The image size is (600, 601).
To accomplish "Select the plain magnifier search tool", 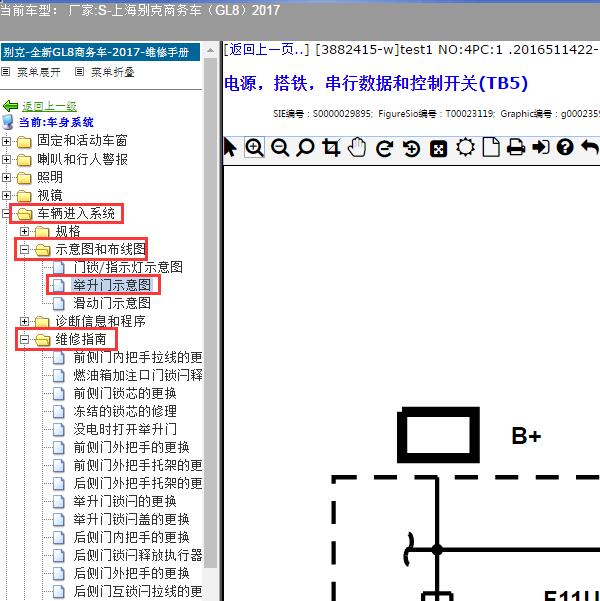I will (305, 148).
